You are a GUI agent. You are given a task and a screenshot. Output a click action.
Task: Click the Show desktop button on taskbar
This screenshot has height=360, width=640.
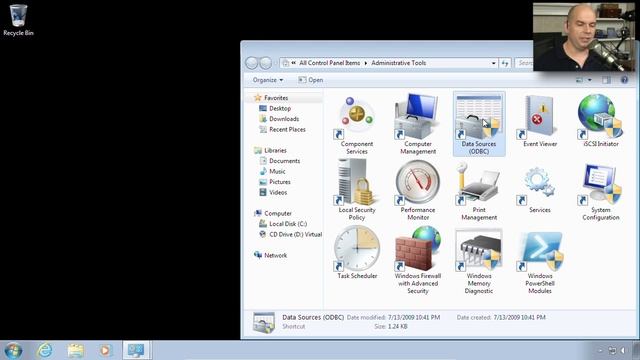point(636,351)
